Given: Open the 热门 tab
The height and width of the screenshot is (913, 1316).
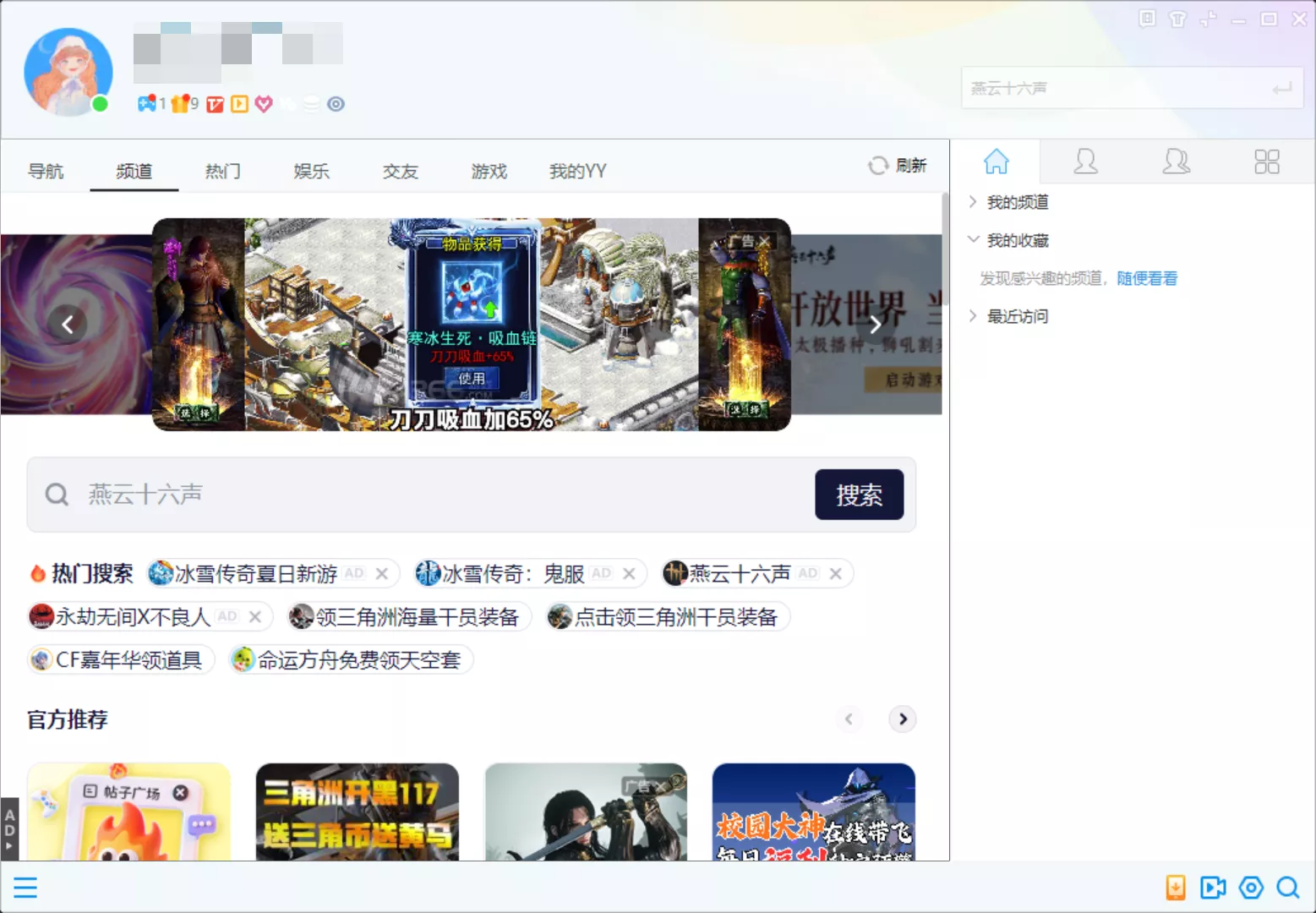Looking at the screenshot, I should pyautogui.click(x=223, y=171).
